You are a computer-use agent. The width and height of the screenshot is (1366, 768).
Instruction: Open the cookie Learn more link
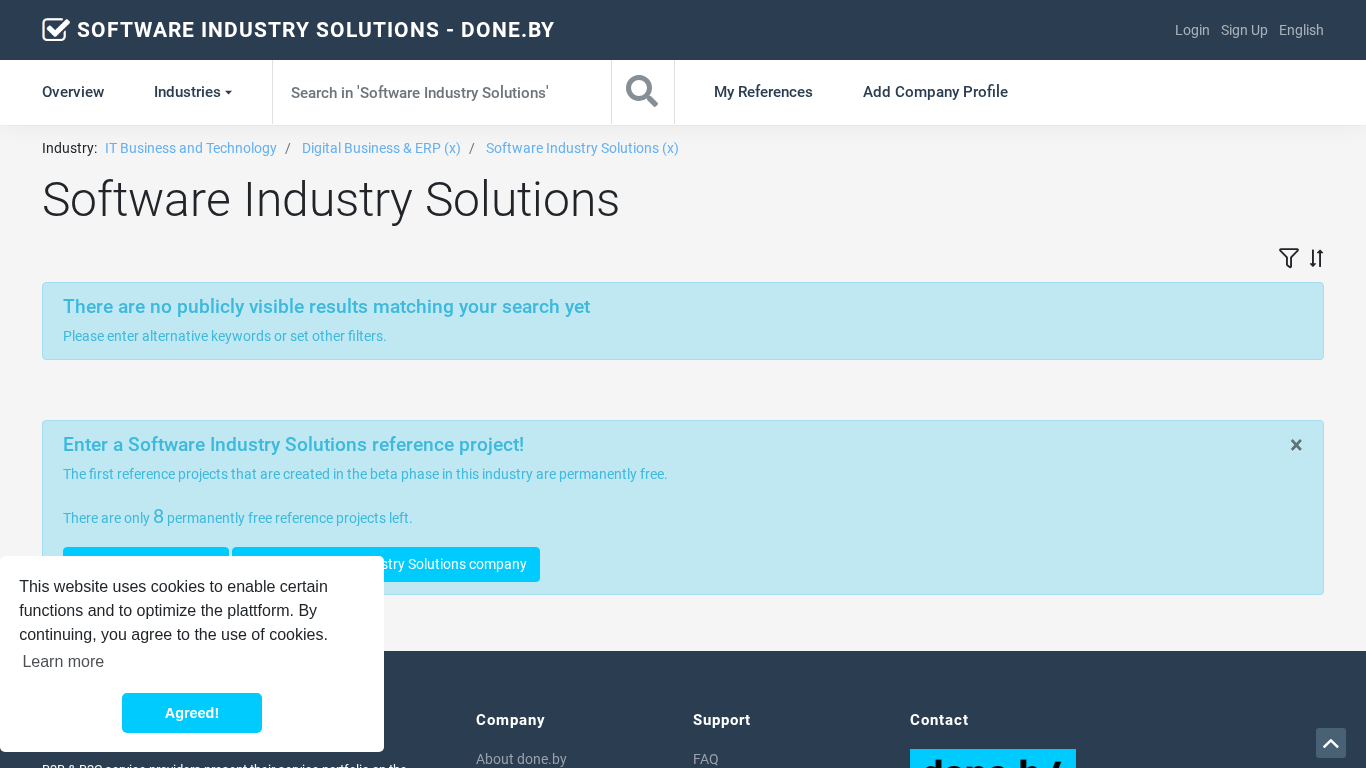click(63, 661)
